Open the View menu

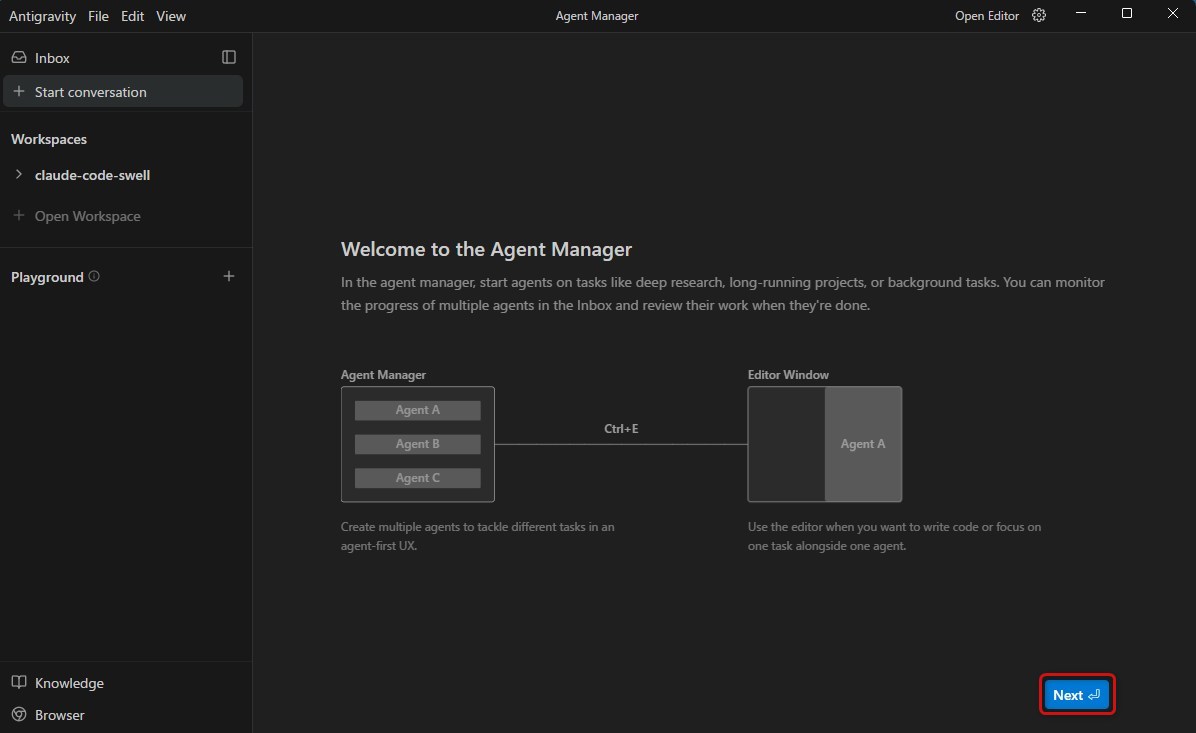click(x=171, y=16)
